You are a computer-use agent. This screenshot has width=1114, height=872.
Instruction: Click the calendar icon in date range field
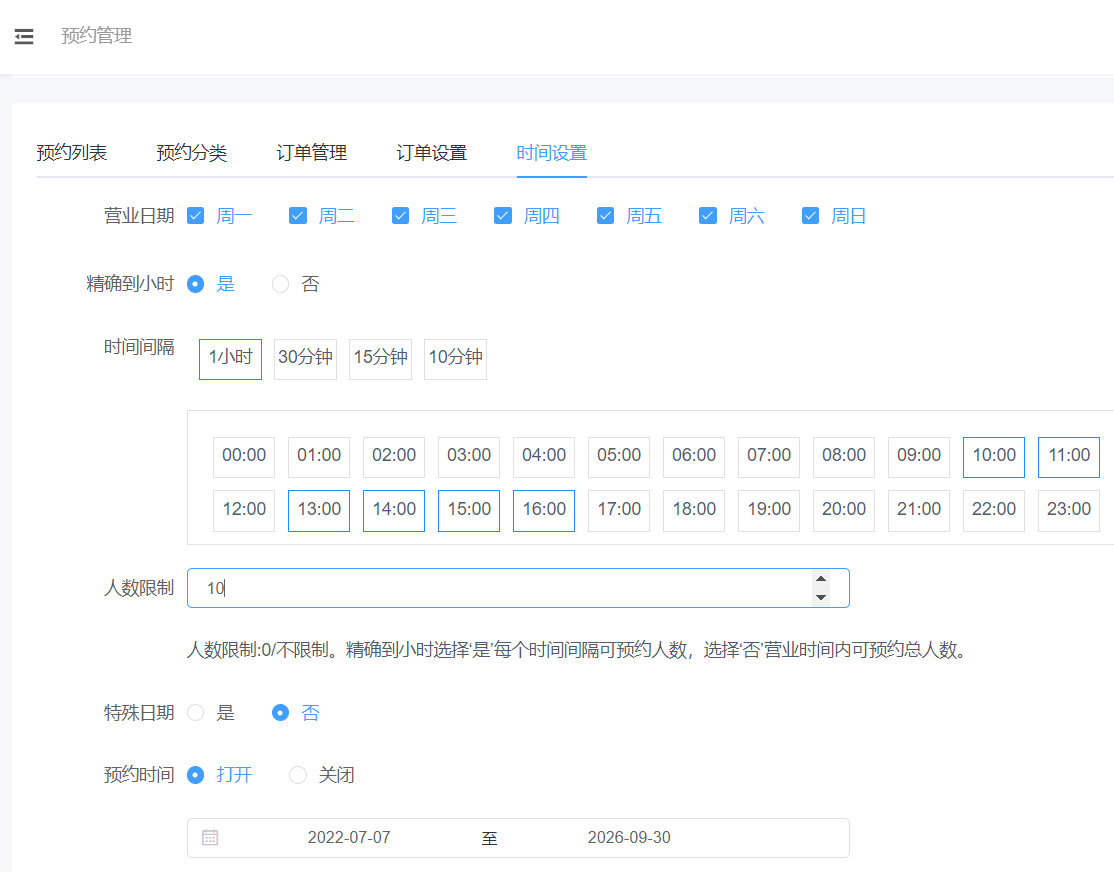[x=210, y=837]
